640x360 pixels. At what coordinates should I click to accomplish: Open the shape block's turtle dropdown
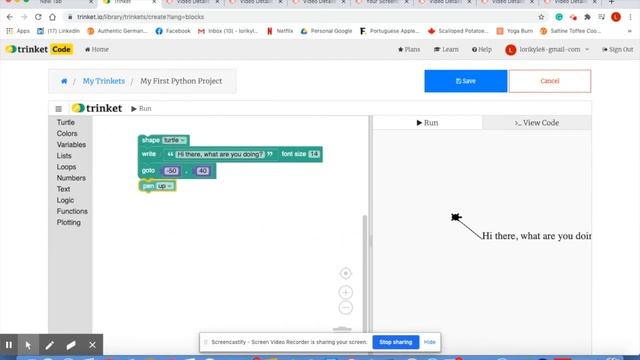point(174,140)
